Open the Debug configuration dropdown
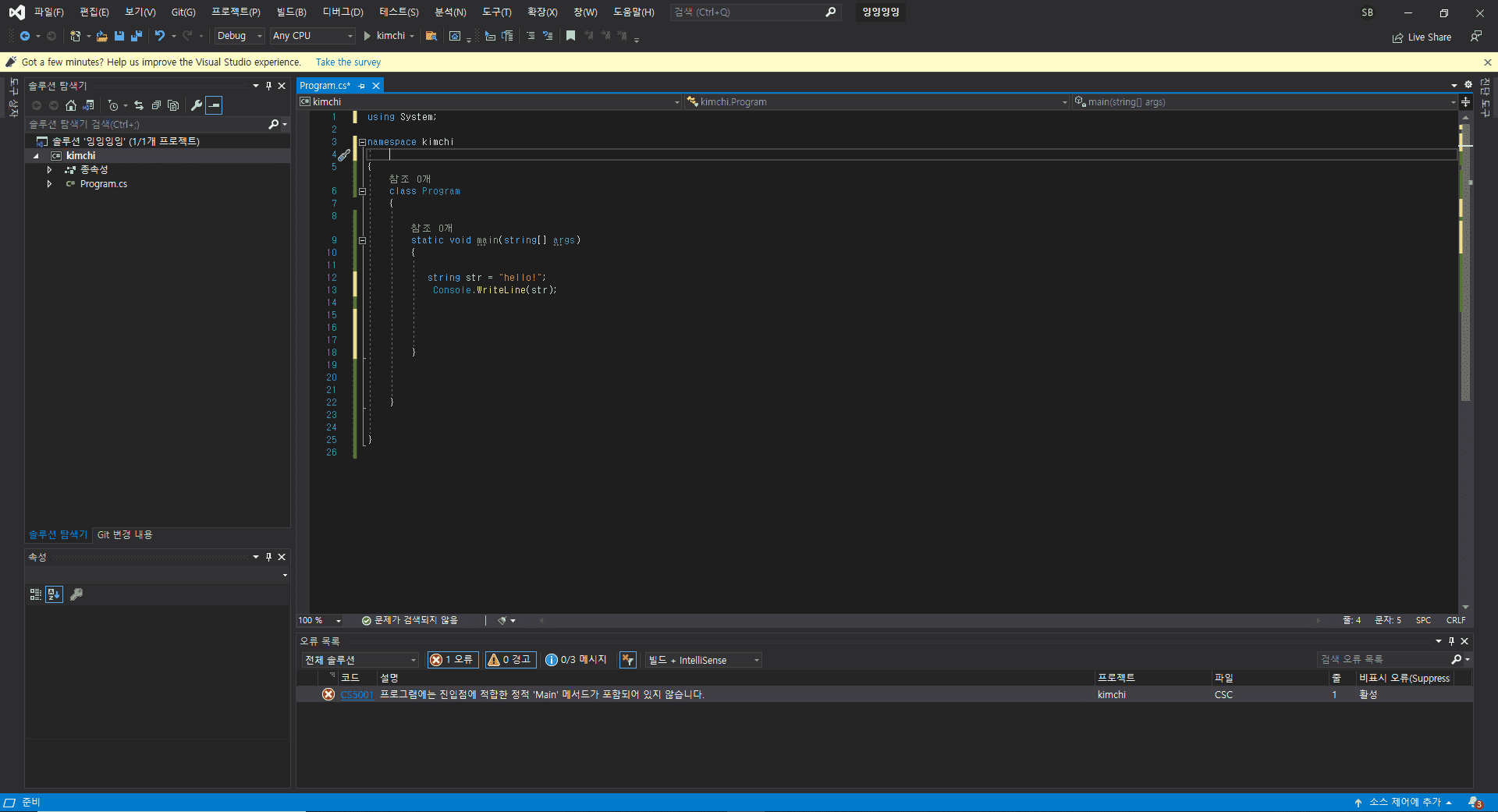Viewport: 1498px width, 812px height. pos(240,36)
